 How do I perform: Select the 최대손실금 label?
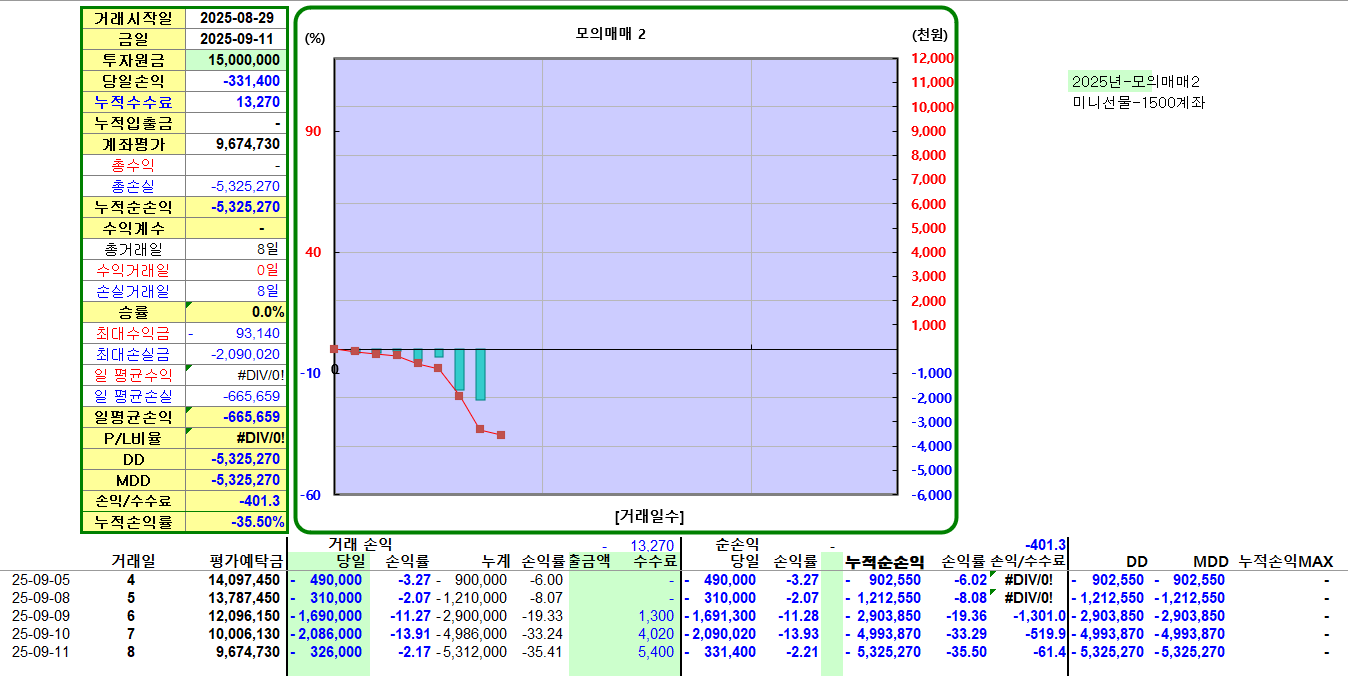pos(133,354)
